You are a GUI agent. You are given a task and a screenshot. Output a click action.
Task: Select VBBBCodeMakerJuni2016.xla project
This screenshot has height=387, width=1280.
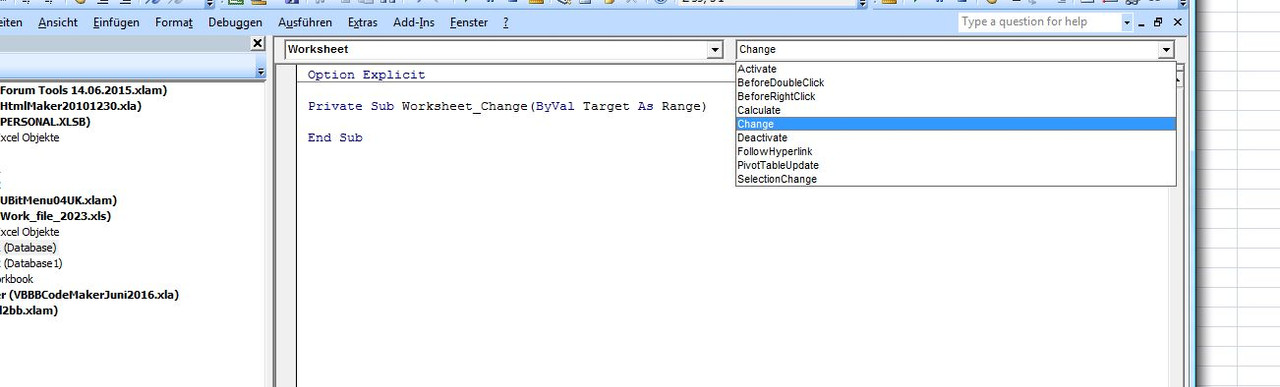pos(89,295)
